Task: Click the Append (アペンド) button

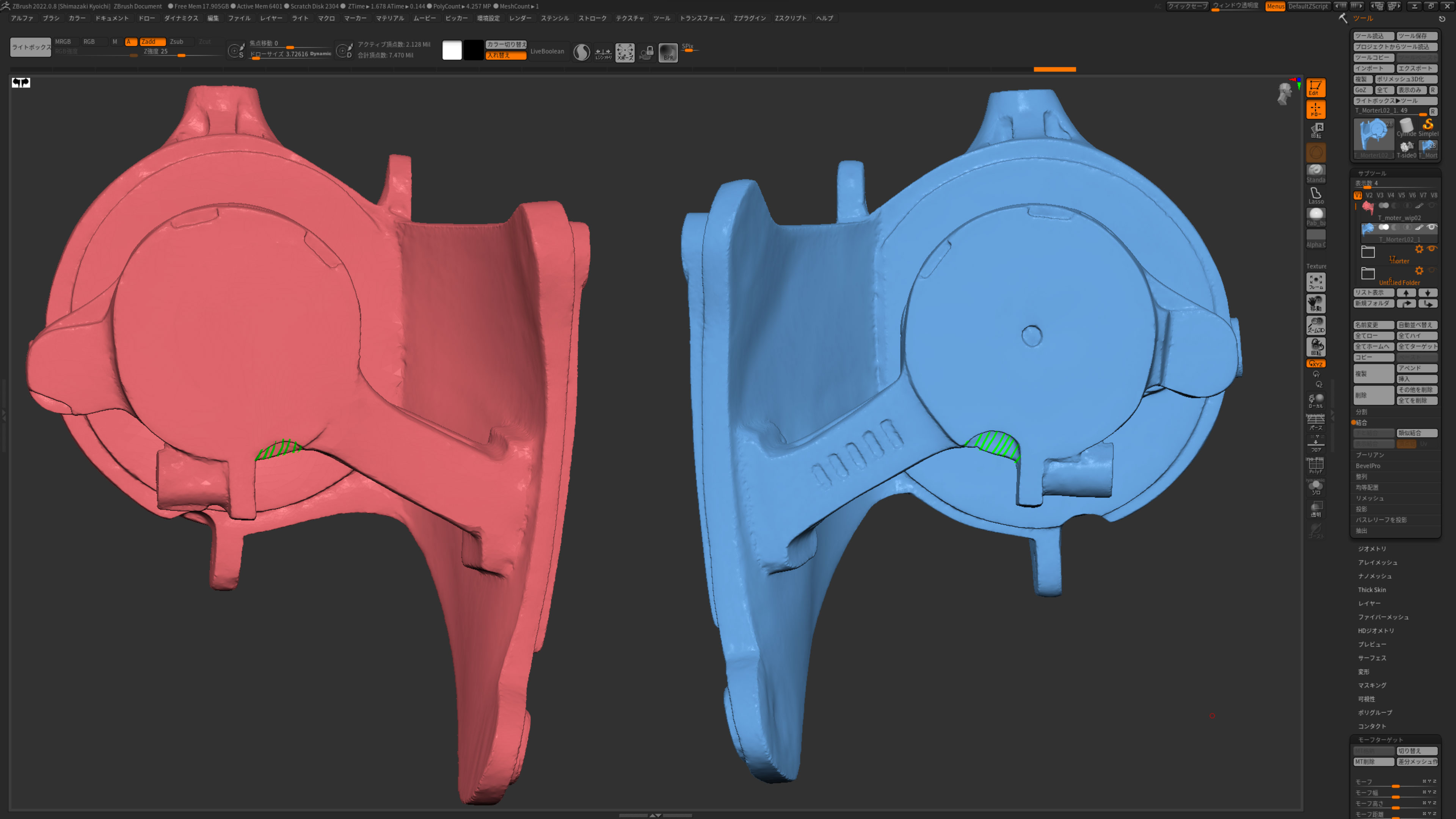Action: coord(1417,368)
